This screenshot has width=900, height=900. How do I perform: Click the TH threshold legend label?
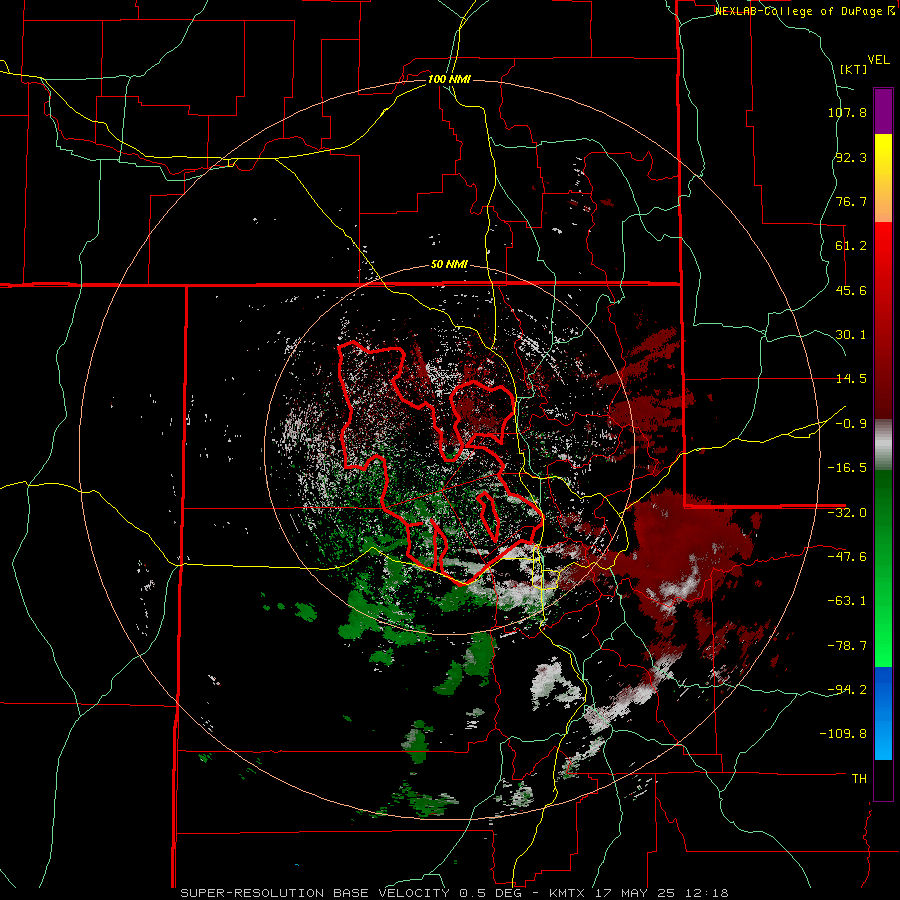[859, 779]
